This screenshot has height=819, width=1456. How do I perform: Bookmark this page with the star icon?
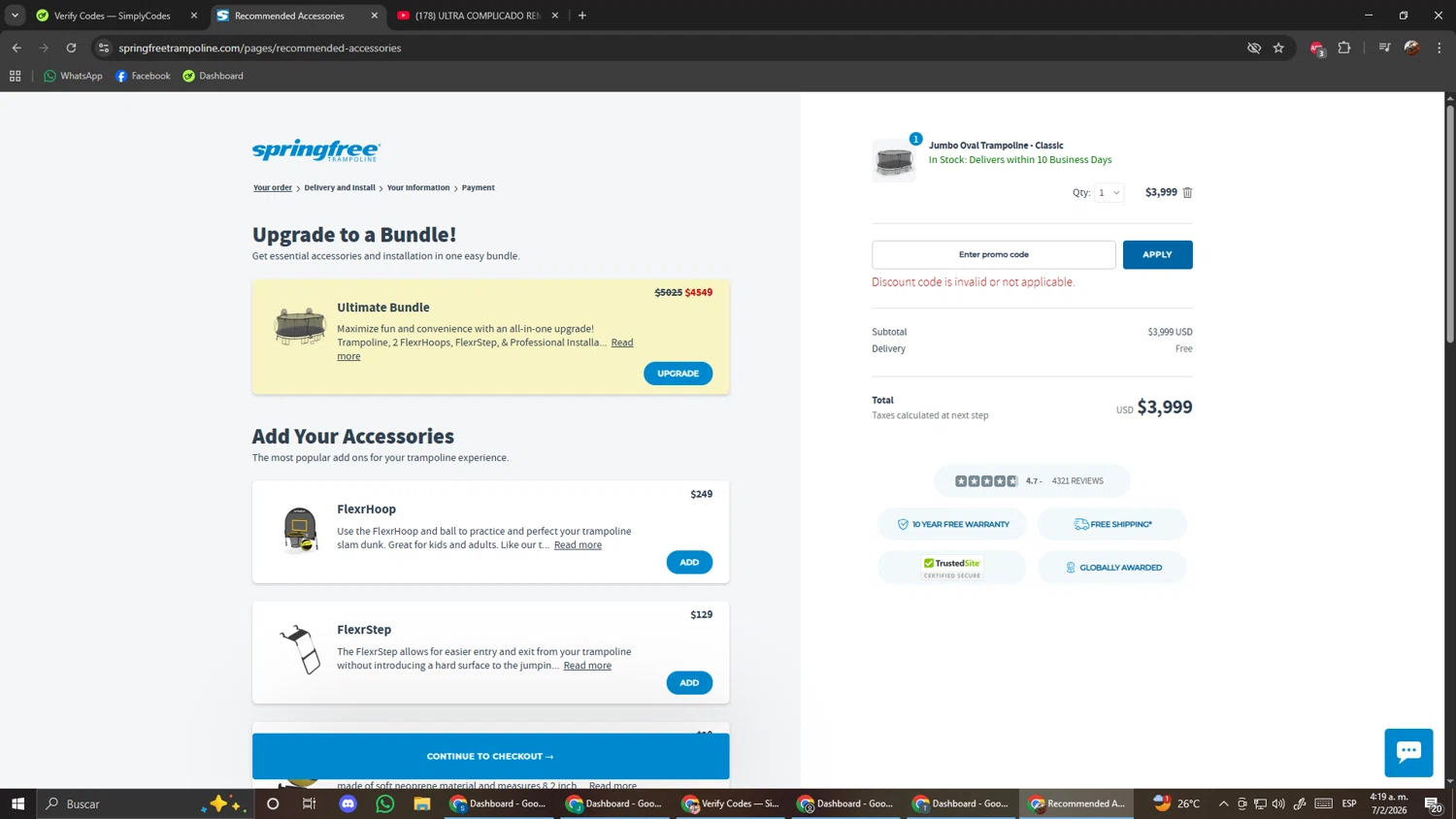(x=1278, y=48)
